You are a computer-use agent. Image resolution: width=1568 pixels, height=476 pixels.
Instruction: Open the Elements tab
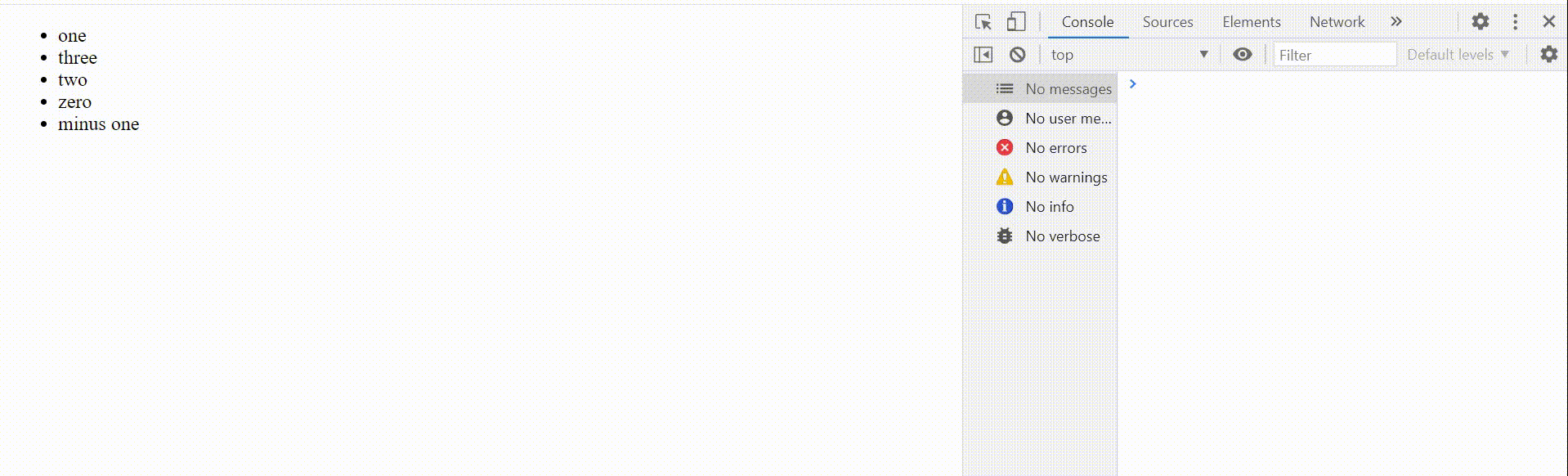[1251, 22]
